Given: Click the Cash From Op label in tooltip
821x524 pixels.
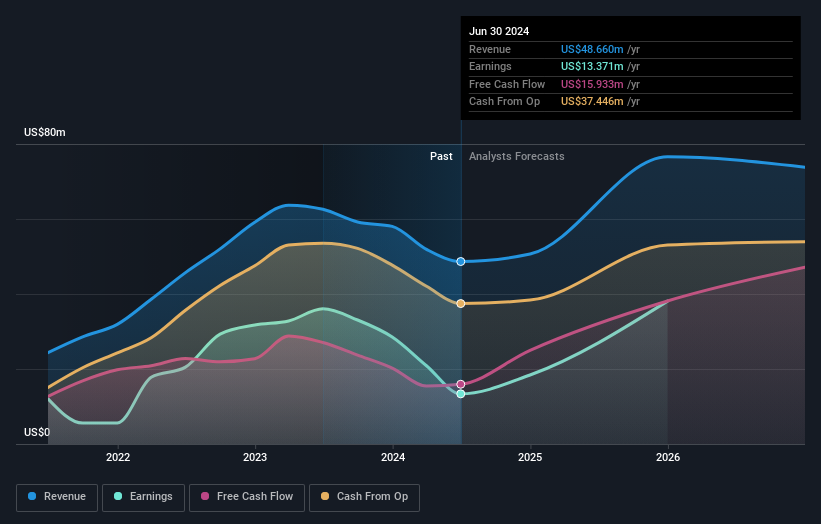Looking at the screenshot, I should (504, 102).
